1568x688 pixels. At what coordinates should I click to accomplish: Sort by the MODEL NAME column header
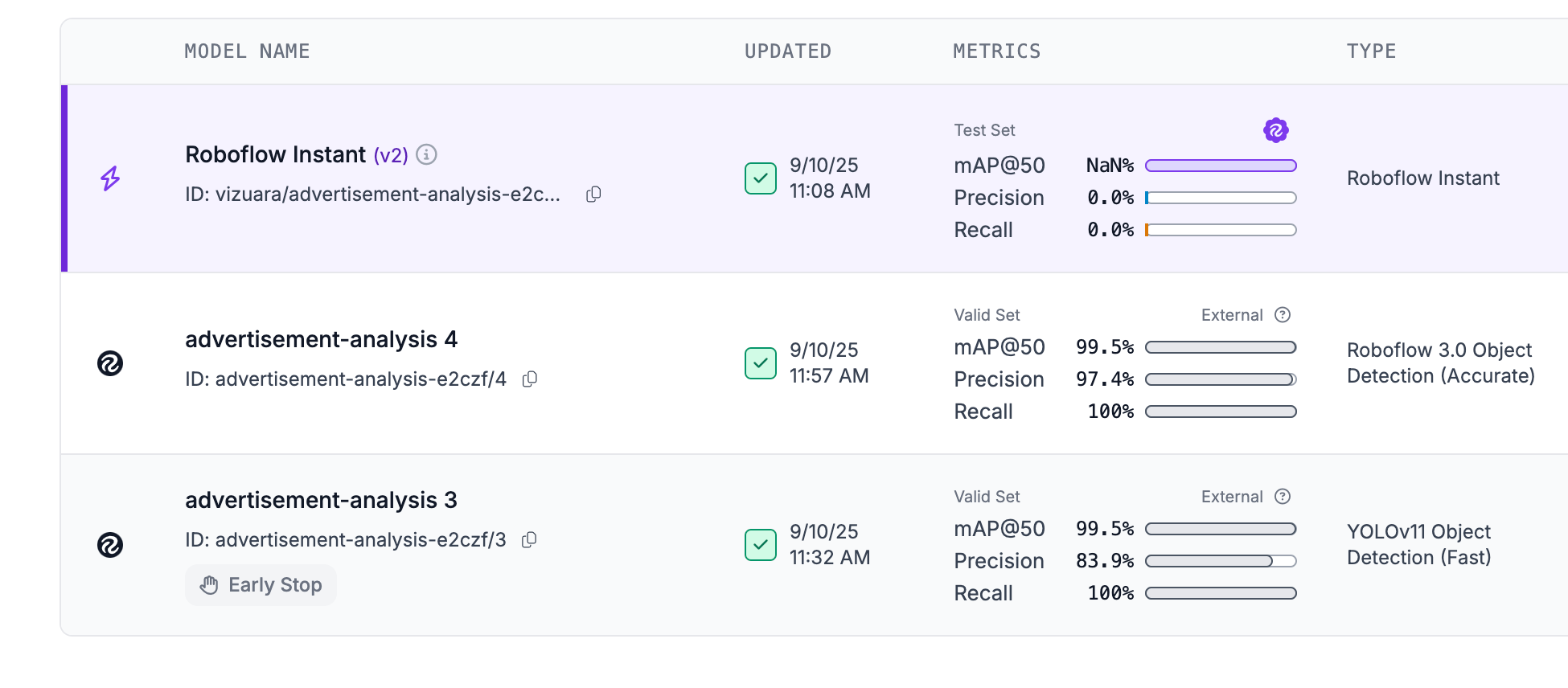tap(247, 51)
